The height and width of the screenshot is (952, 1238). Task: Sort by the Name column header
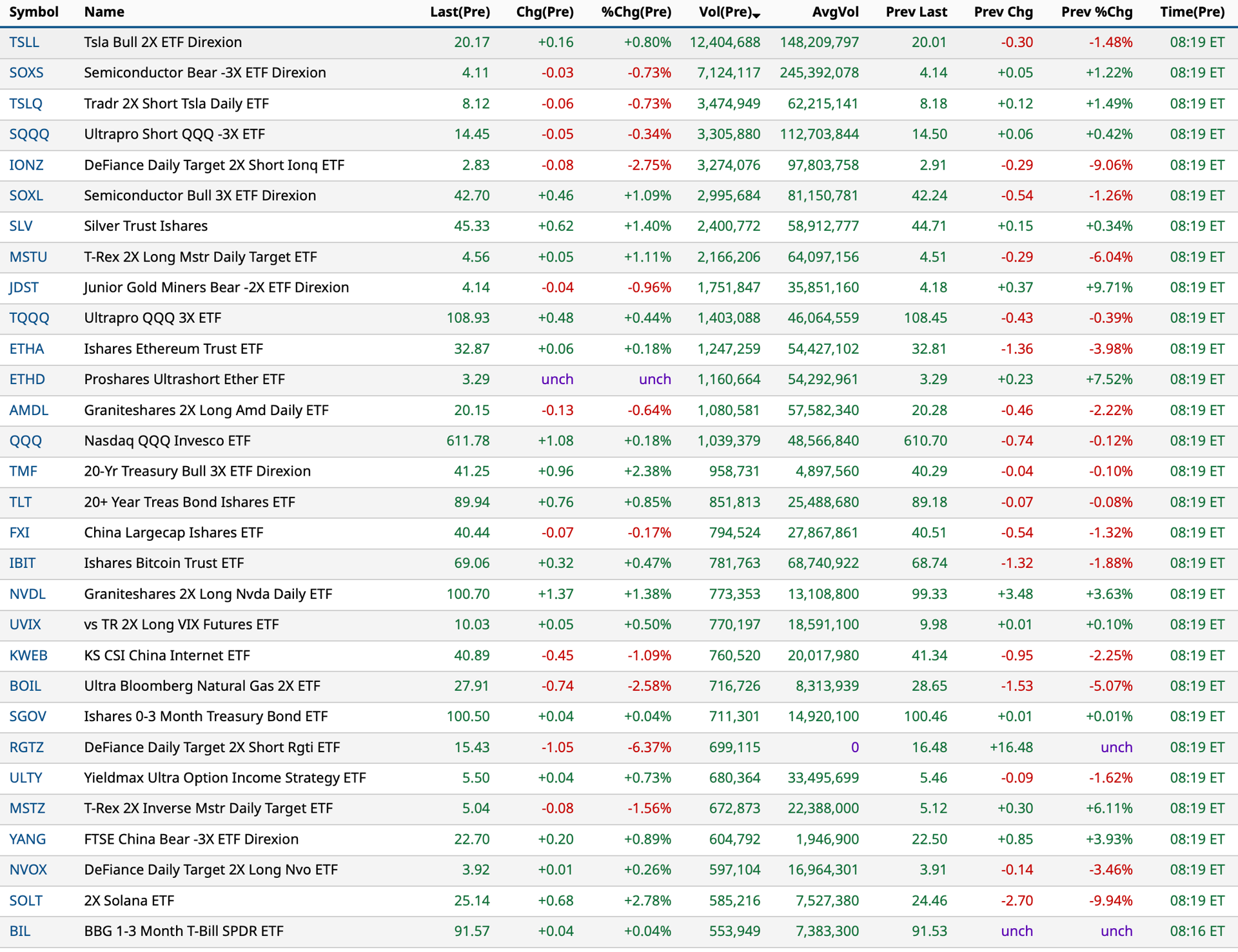click(x=104, y=12)
